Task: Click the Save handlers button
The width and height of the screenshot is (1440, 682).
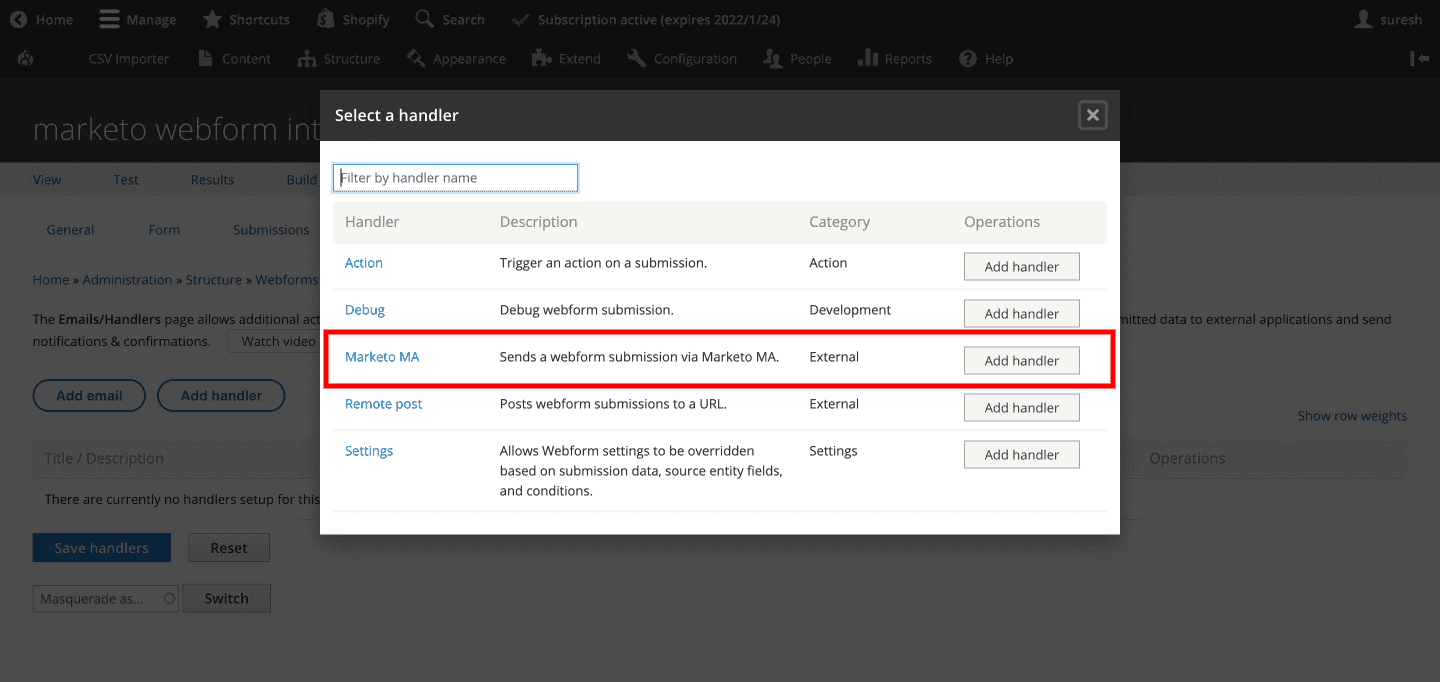Action: [x=102, y=548]
